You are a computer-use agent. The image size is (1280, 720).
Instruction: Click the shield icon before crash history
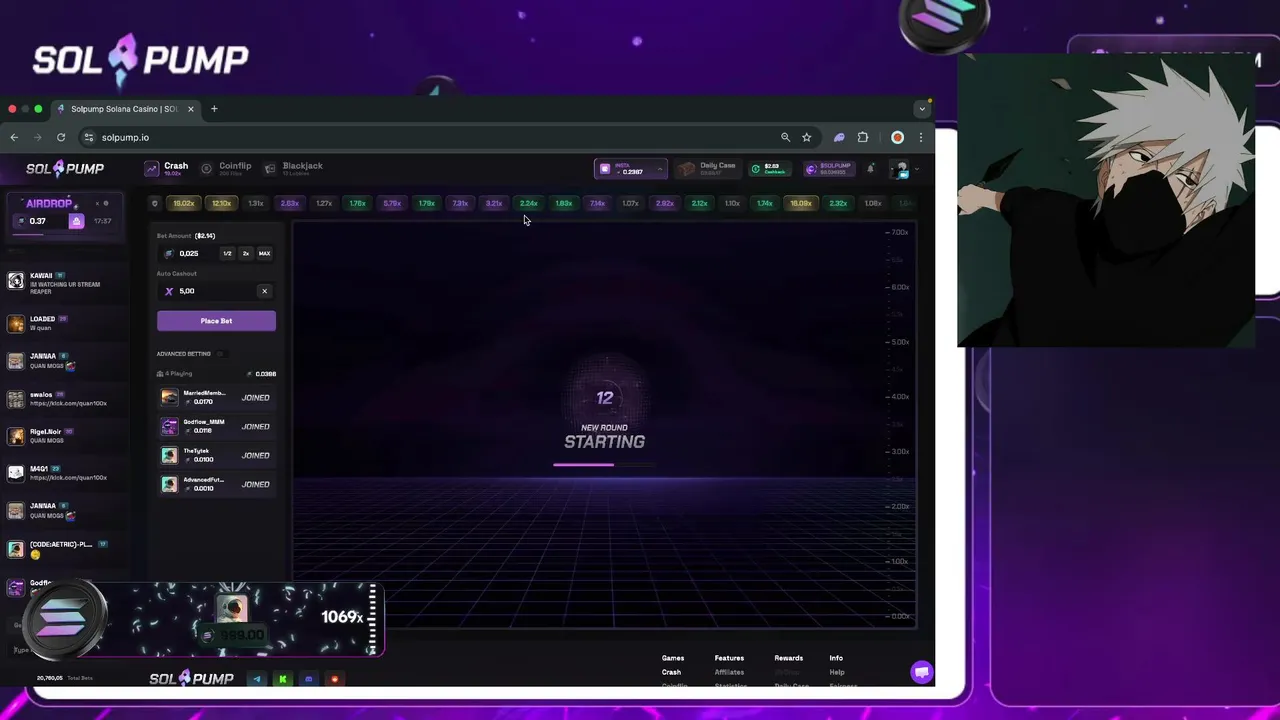point(154,203)
